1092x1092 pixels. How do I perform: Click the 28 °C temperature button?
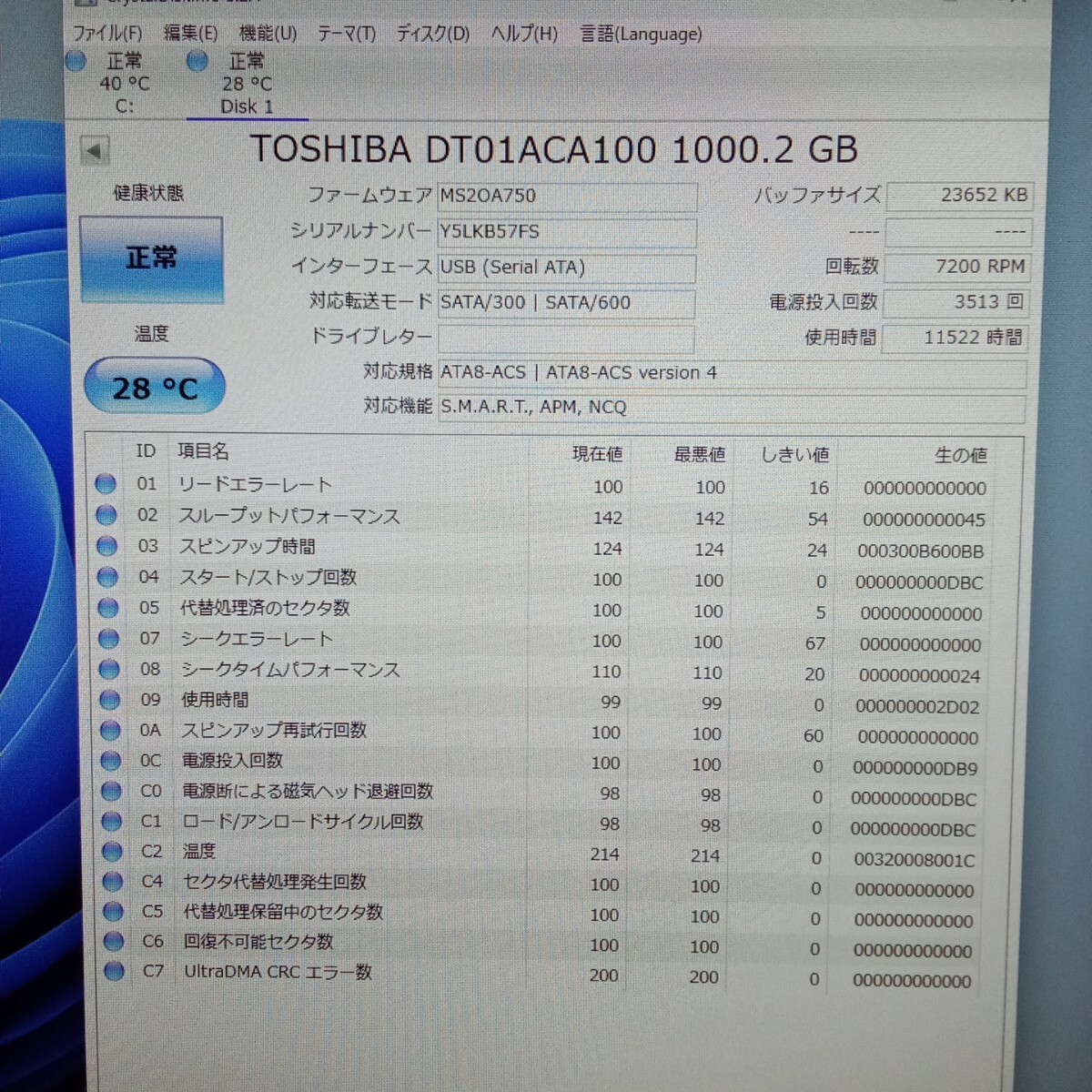pos(155,388)
